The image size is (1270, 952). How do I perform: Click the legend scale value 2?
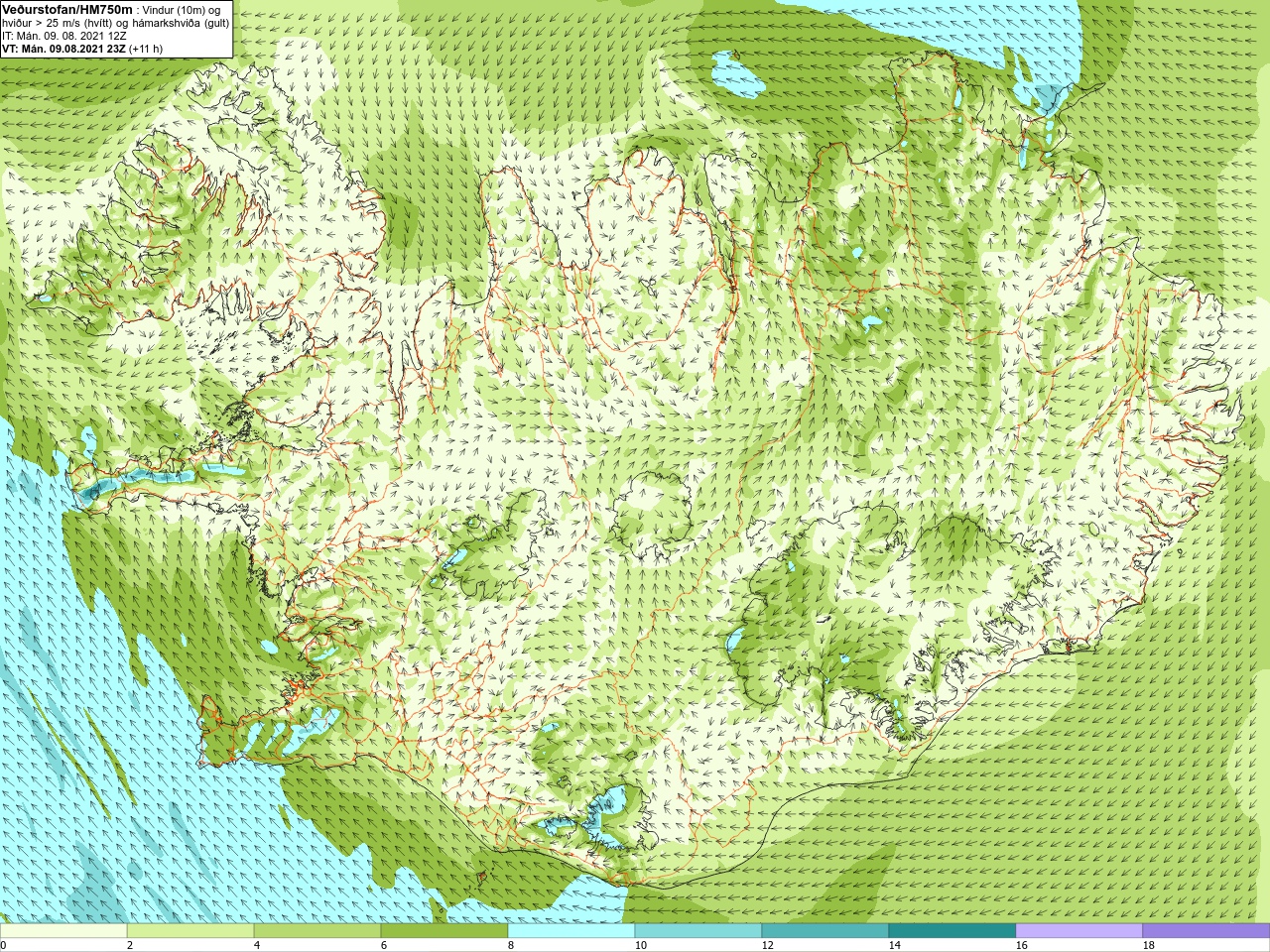[x=130, y=945]
